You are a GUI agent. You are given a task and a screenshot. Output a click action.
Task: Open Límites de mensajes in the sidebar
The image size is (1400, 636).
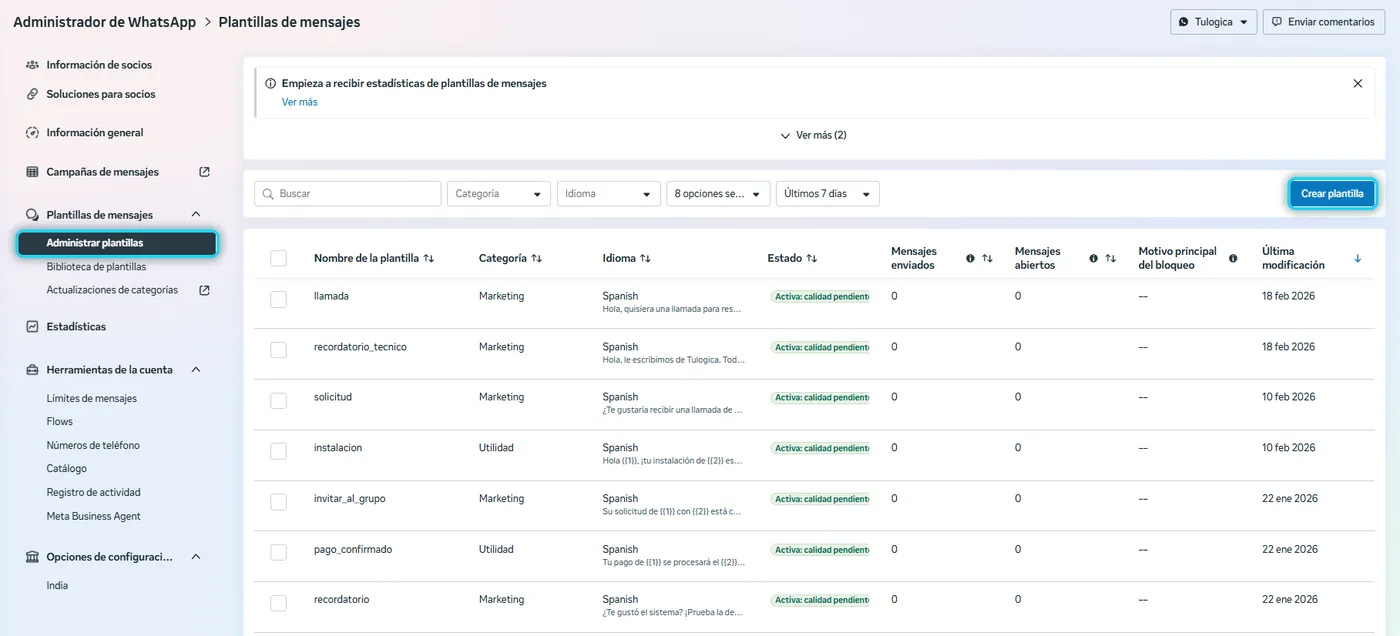[x=92, y=398]
